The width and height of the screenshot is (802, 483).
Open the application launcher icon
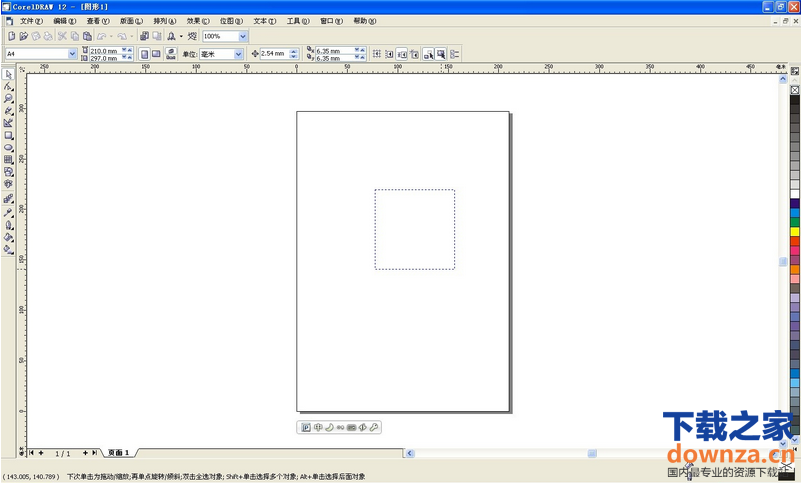(x=171, y=36)
